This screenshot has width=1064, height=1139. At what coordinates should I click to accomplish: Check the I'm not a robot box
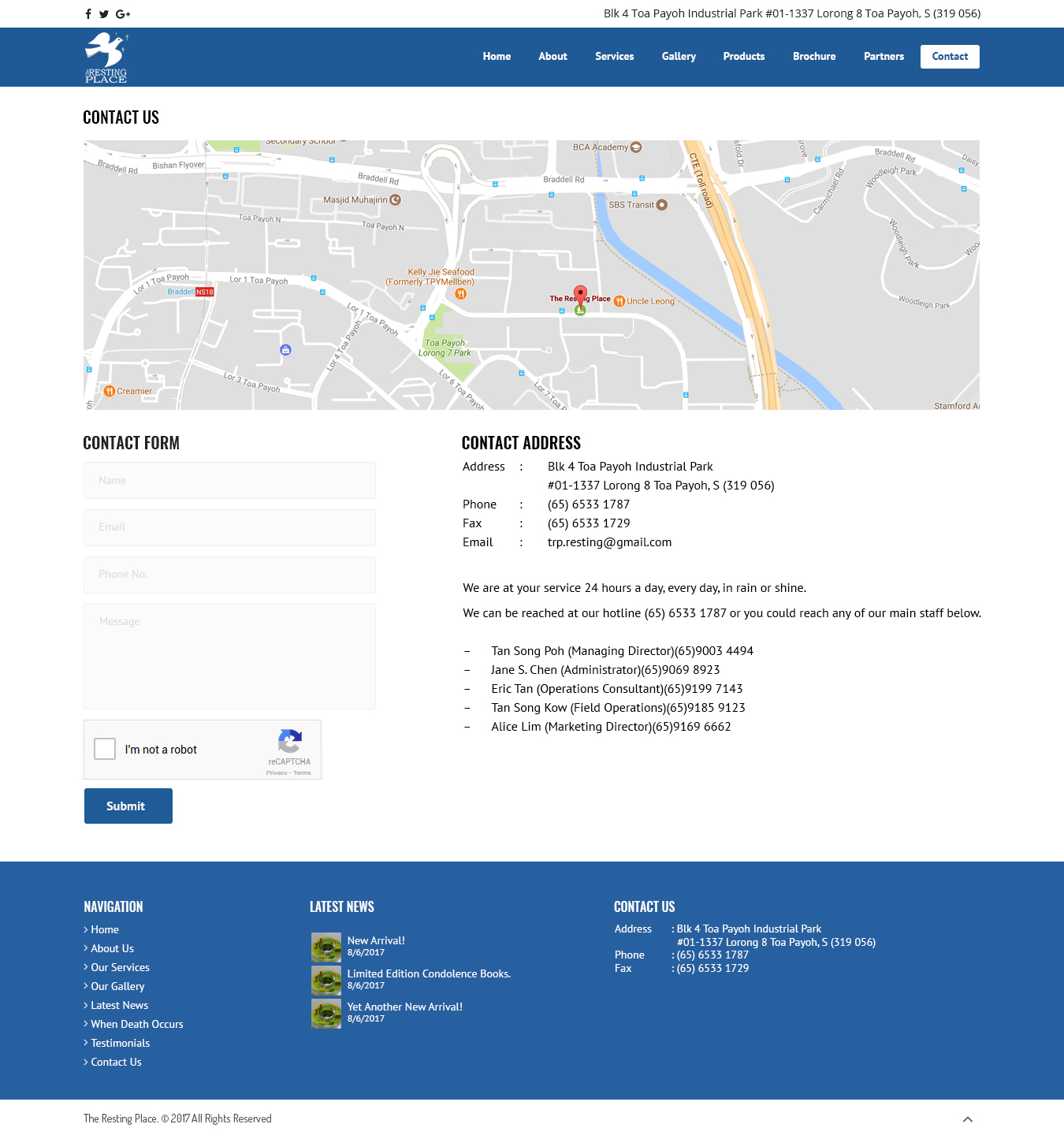(x=105, y=749)
